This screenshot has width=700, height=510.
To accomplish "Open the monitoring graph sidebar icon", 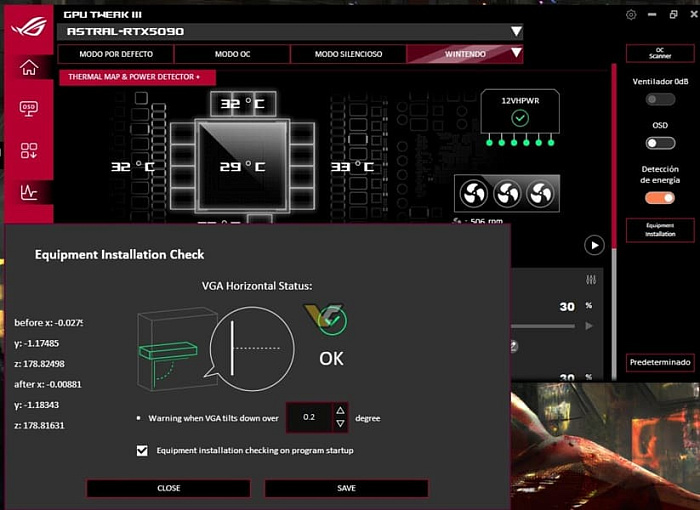I will tap(29, 192).
